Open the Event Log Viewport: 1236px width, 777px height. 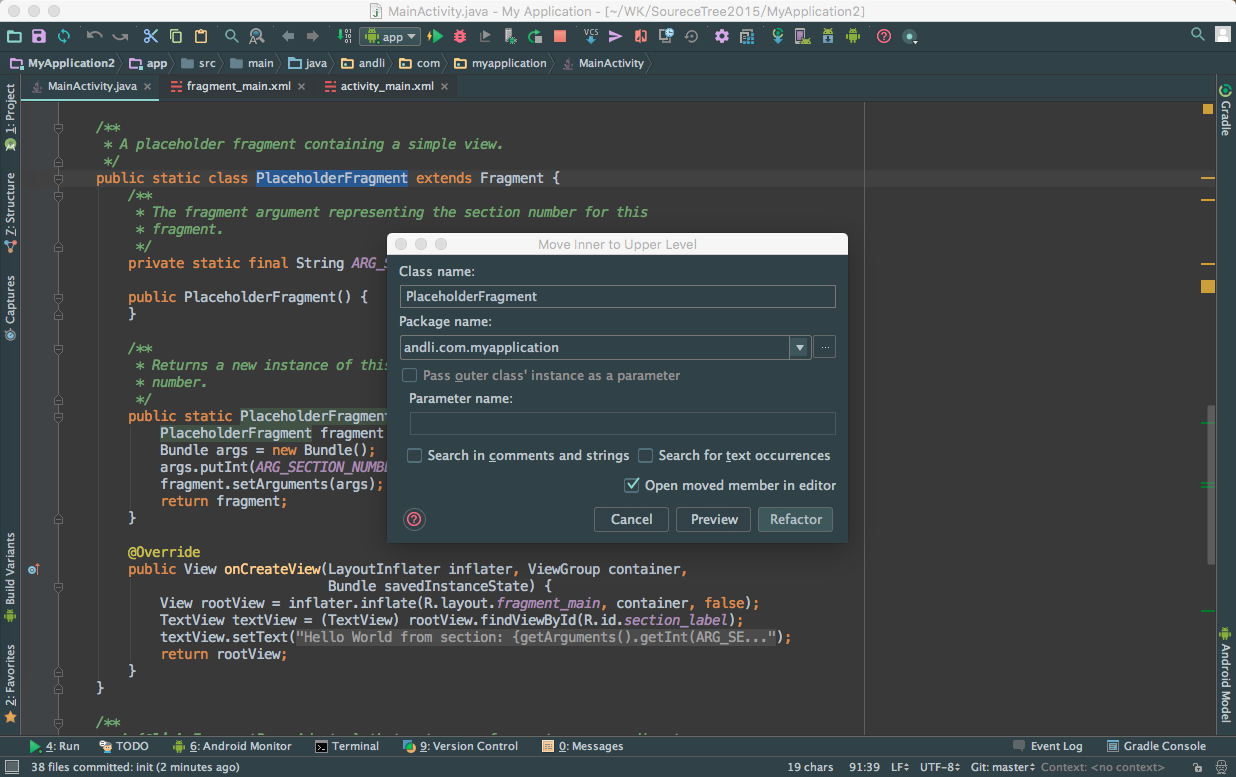coord(1048,746)
